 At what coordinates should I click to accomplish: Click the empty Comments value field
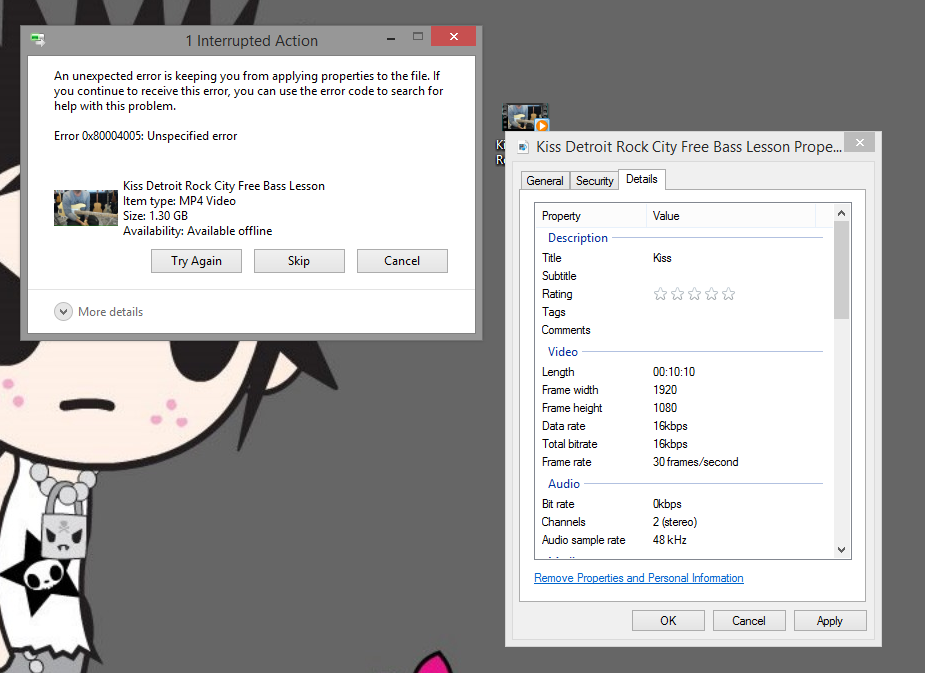pos(737,330)
